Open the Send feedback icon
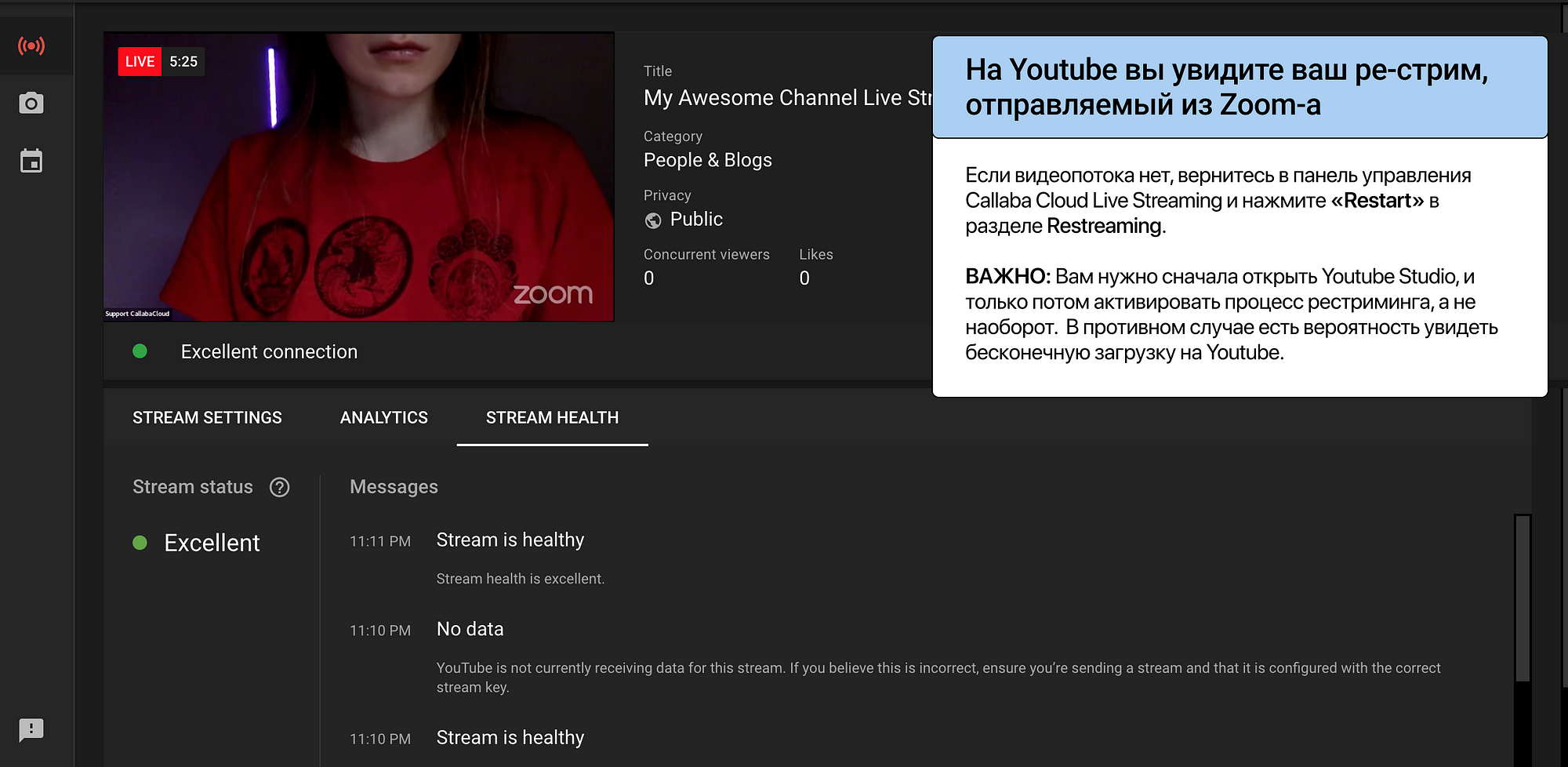Viewport: 1568px width, 767px height. pos(31,730)
